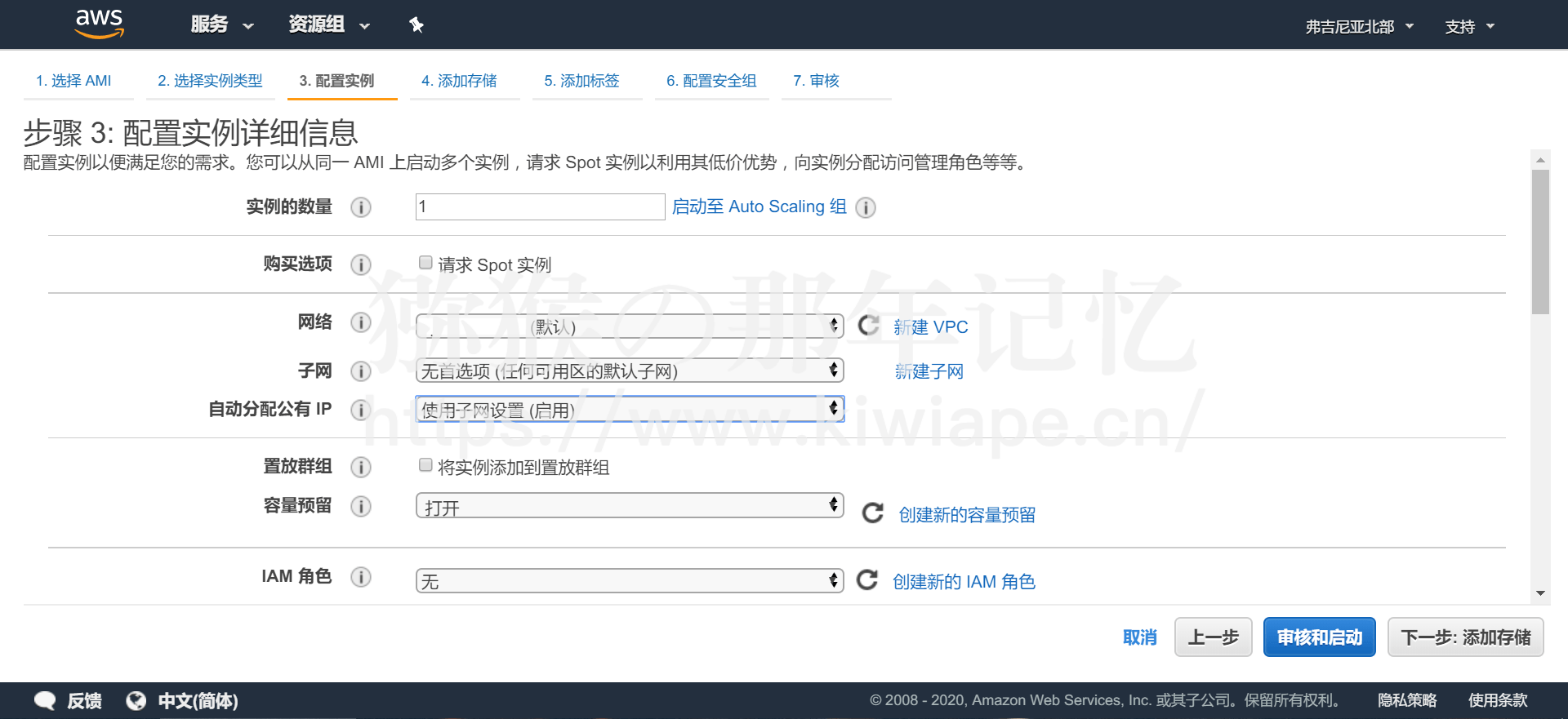Click the vertical scrollbar thumb

pyautogui.click(x=1540, y=242)
